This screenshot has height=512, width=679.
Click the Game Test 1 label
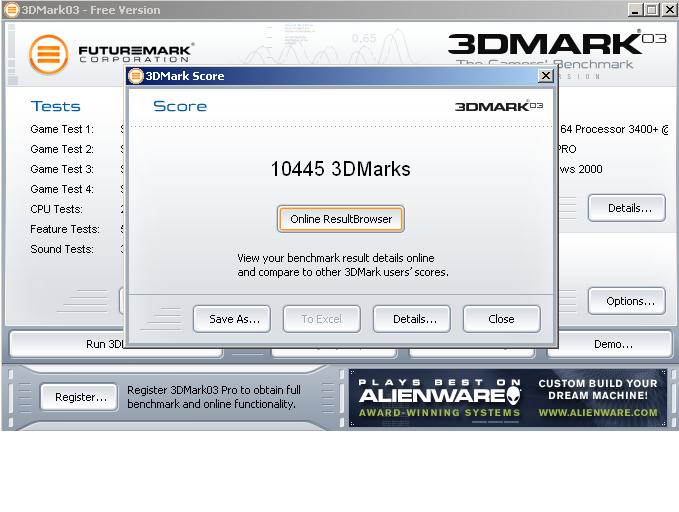(62, 129)
